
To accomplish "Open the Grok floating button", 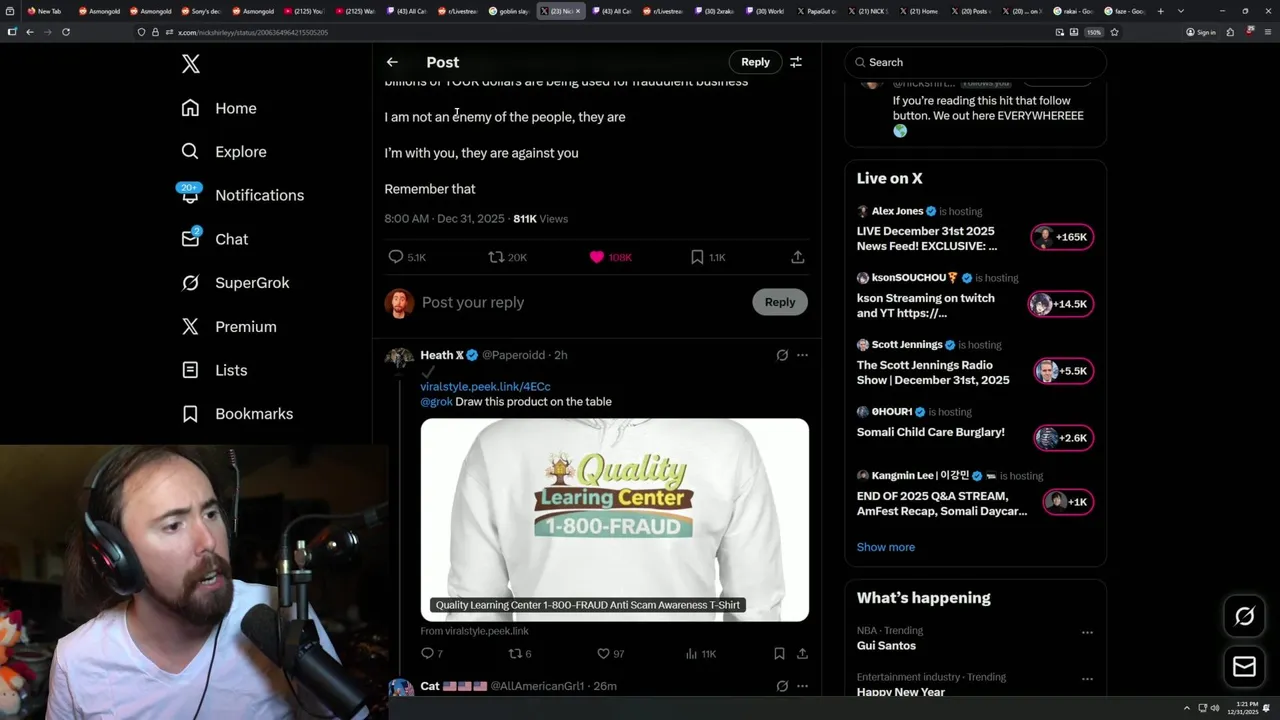I will click(1245, 616).
